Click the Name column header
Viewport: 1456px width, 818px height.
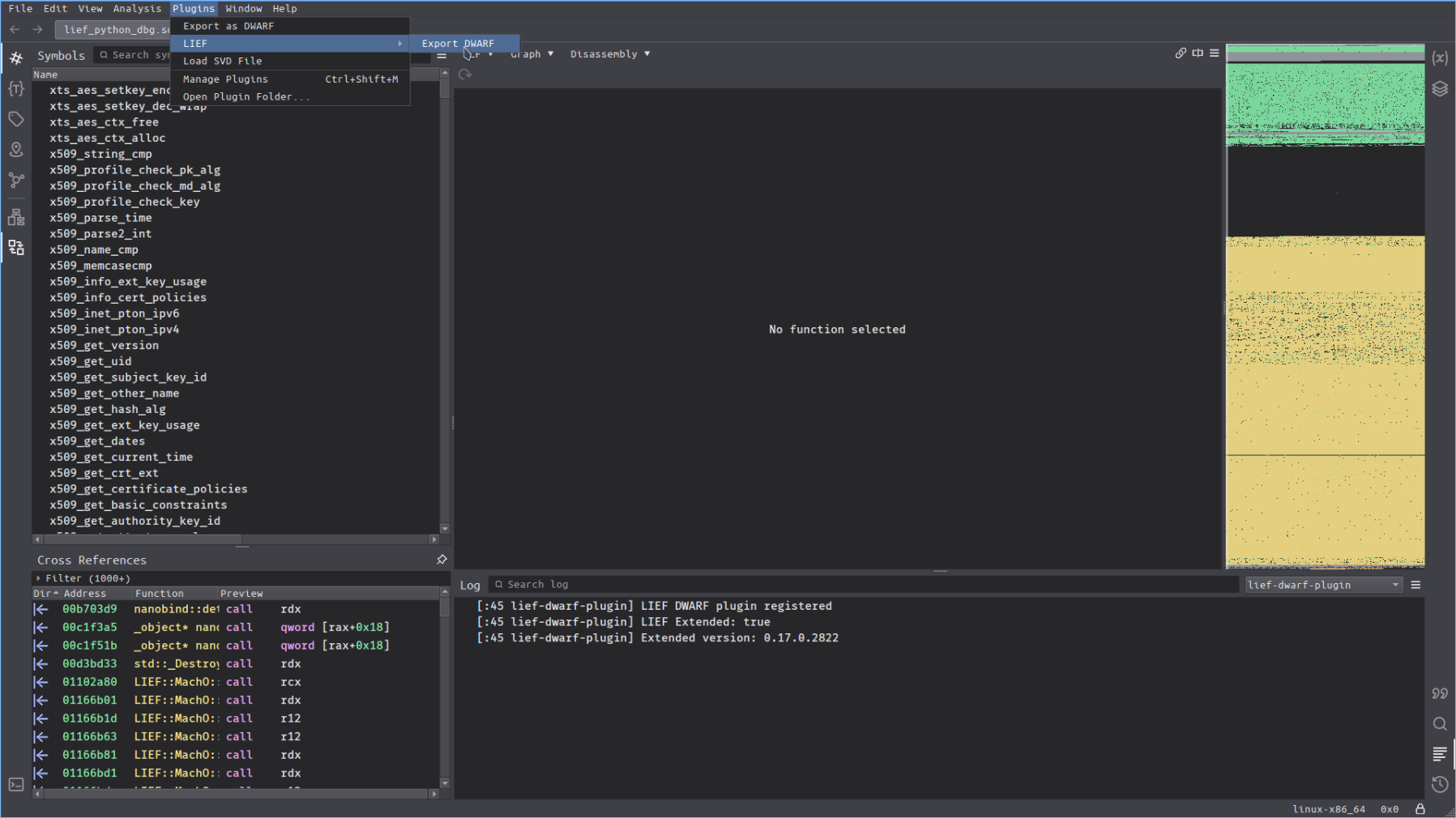point(235,75)
